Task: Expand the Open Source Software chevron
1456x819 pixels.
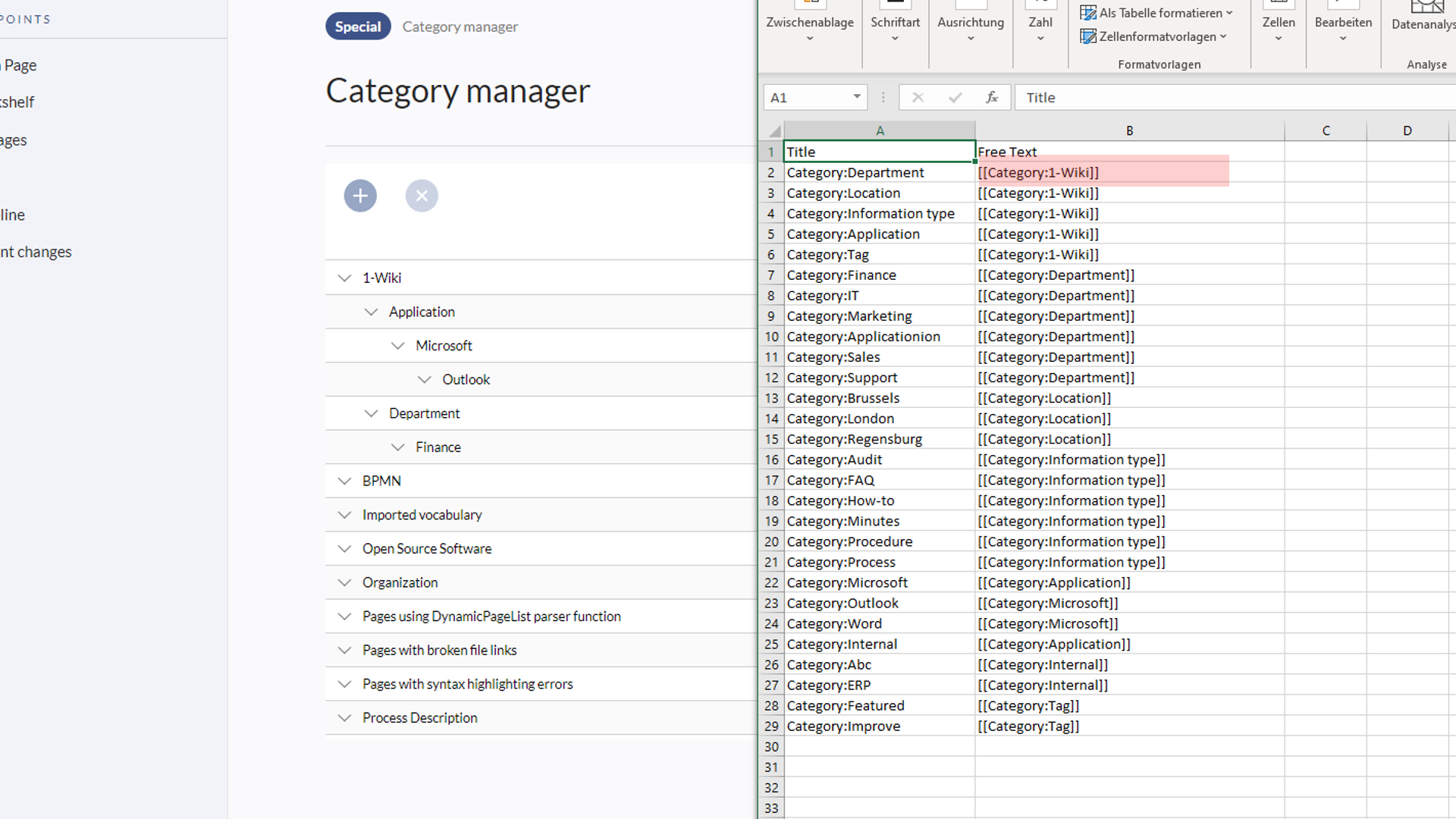Action: pos(344,549)
